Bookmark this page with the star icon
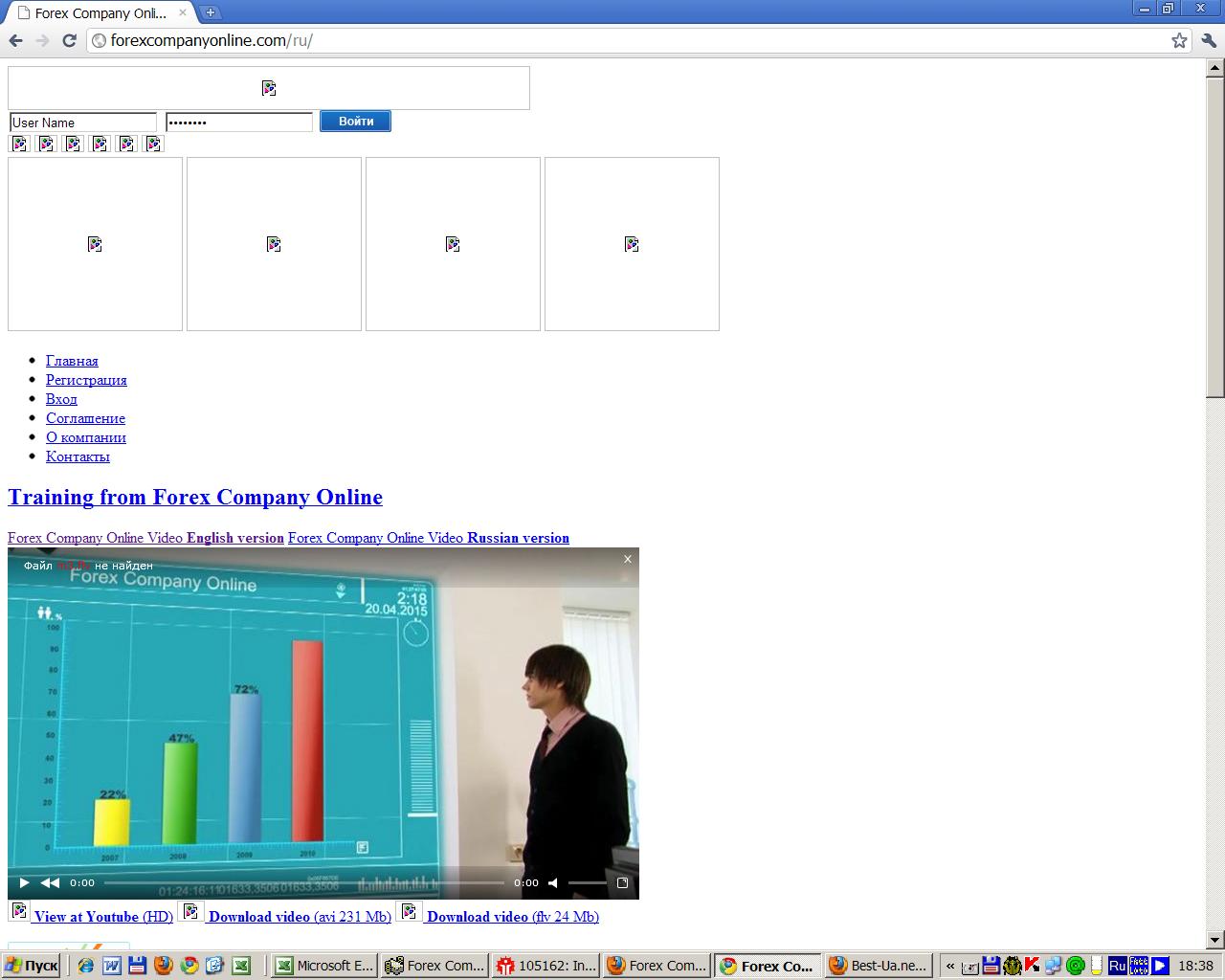This screenshot has width=1225, height=980. (x=1179, y=40)
